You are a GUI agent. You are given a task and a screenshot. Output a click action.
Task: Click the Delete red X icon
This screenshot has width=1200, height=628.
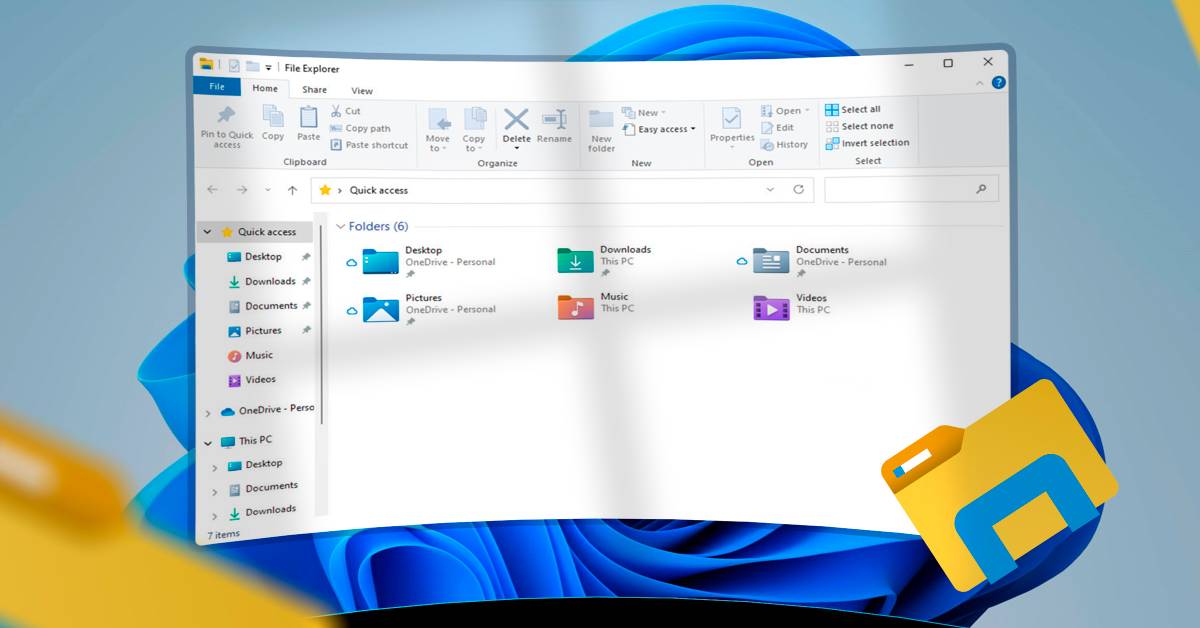point(516,119)
